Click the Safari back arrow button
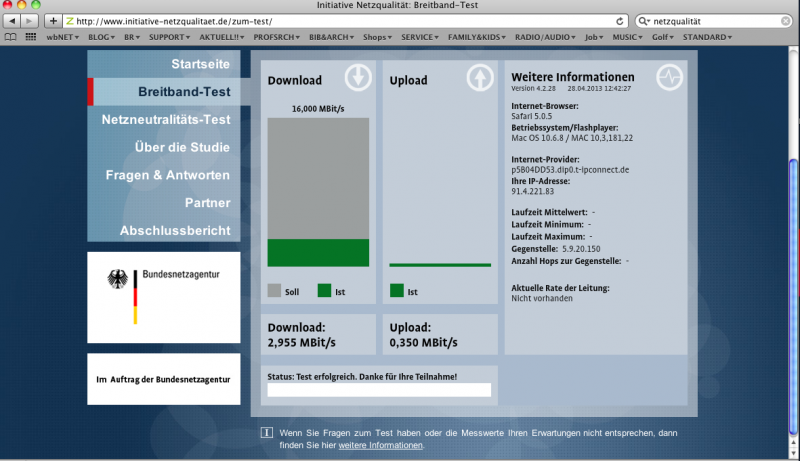The width and height of the screenshot is (800, 461). point(14,20)
